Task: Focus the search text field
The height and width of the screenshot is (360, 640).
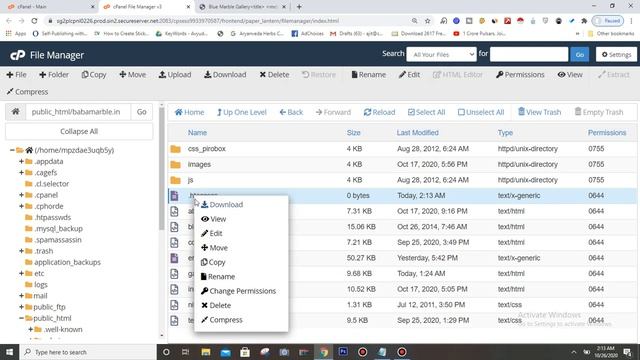Action: [529, 54]
